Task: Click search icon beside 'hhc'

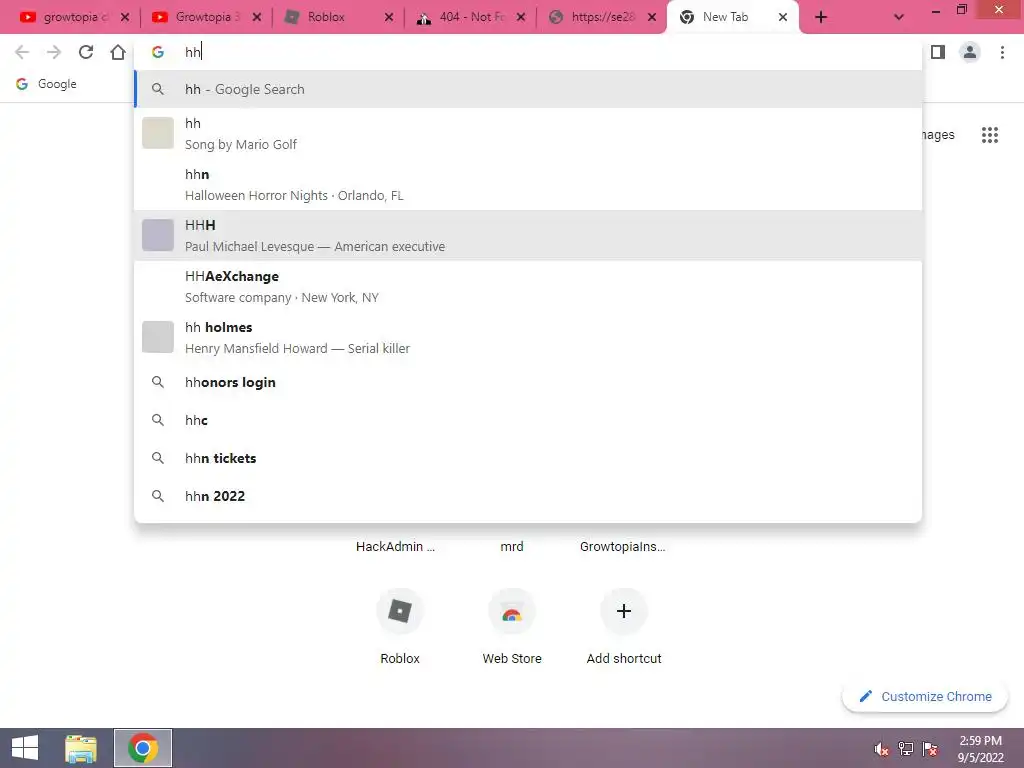Action: pos(157,420)
